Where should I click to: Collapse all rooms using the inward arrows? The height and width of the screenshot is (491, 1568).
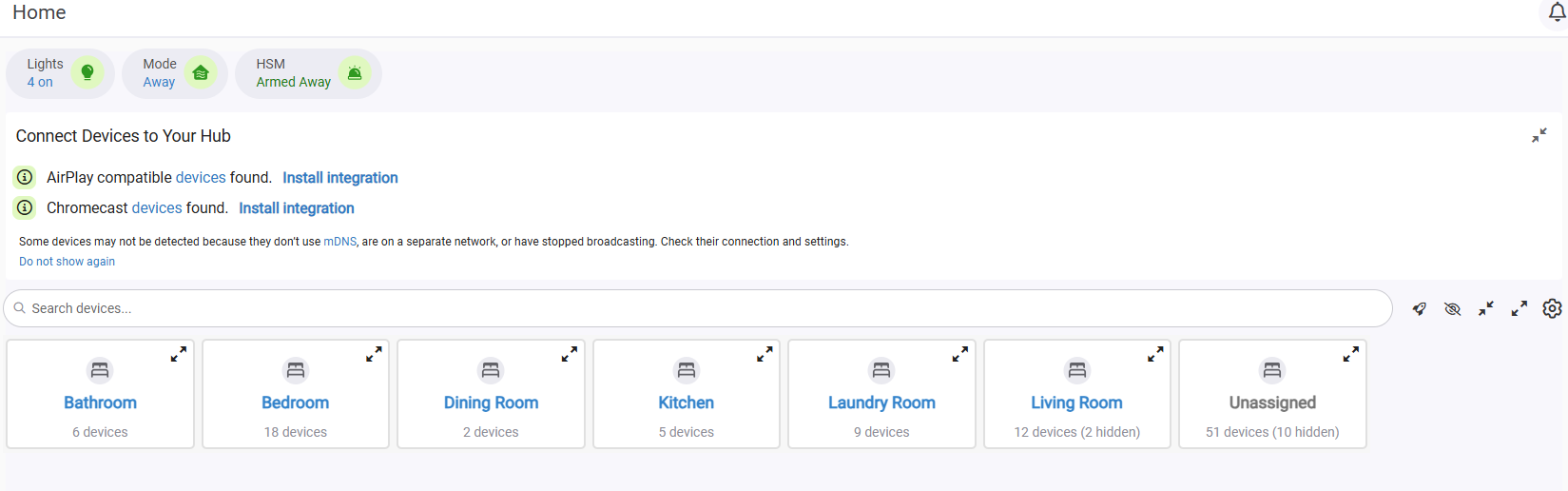[1485, 308]
